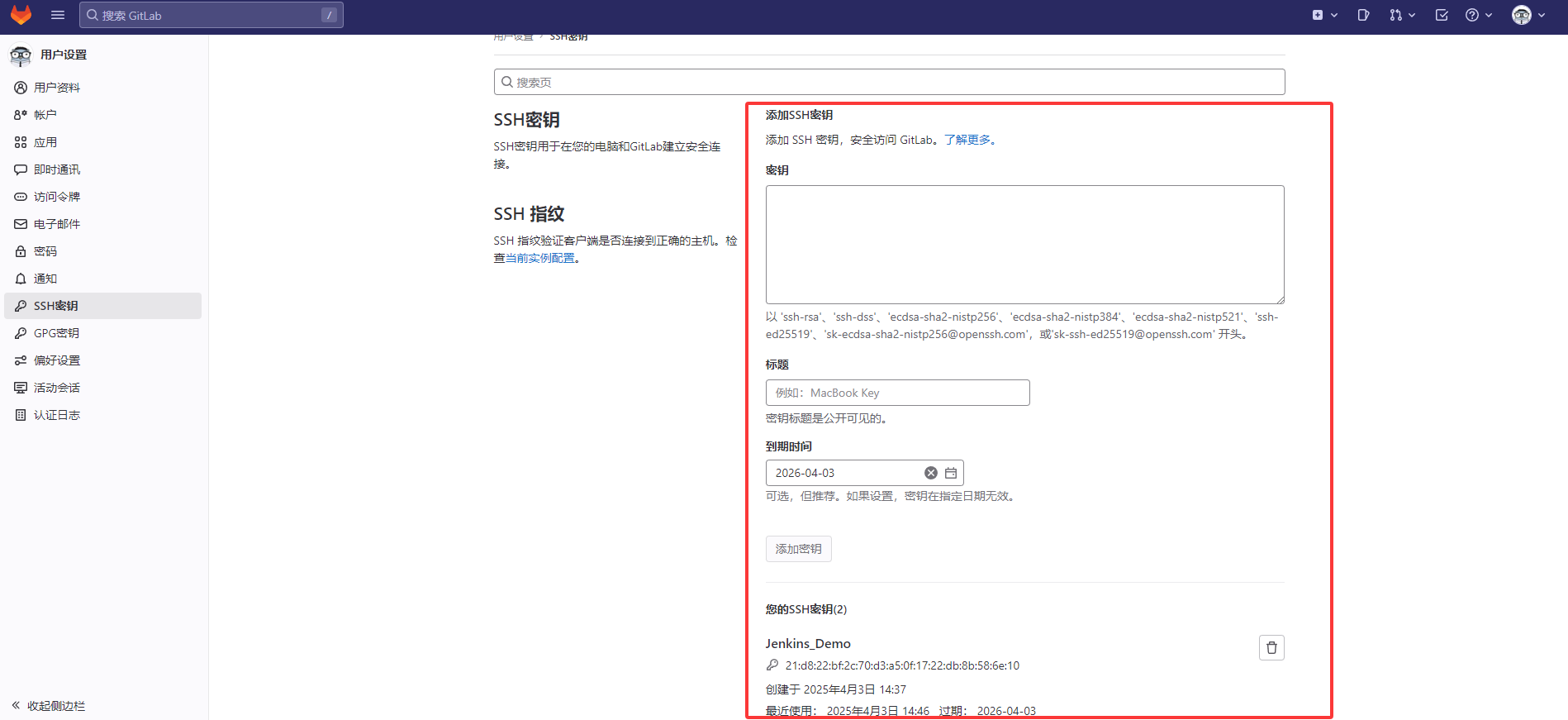Open the to-do list icon
The width and height of the screenshot is (1568, 720).
pyautogui.click(x=1442, y=15)
